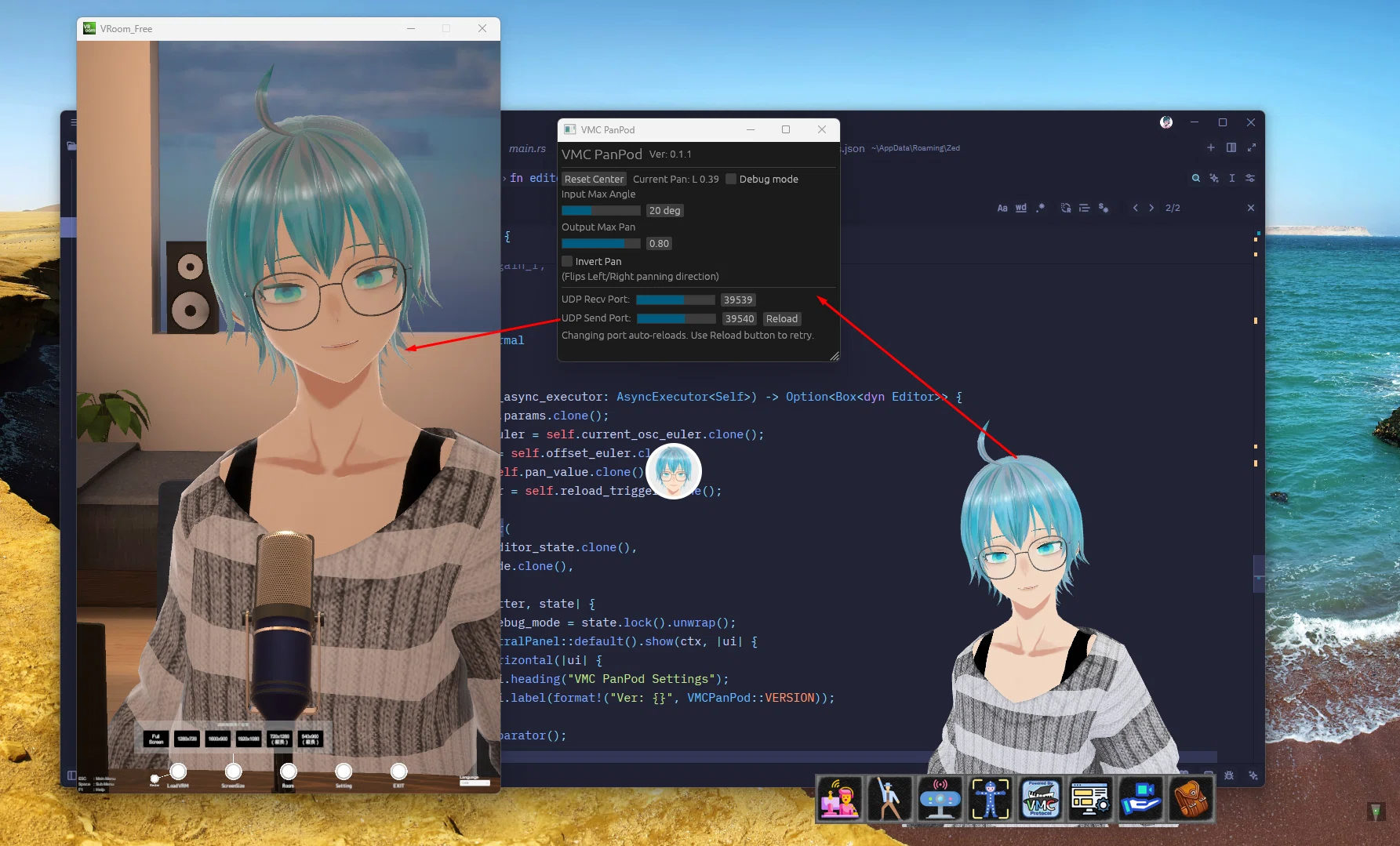Select 720x1280 vertical screen size
This screenshot has height=846, width=1400.
point(279,739)
